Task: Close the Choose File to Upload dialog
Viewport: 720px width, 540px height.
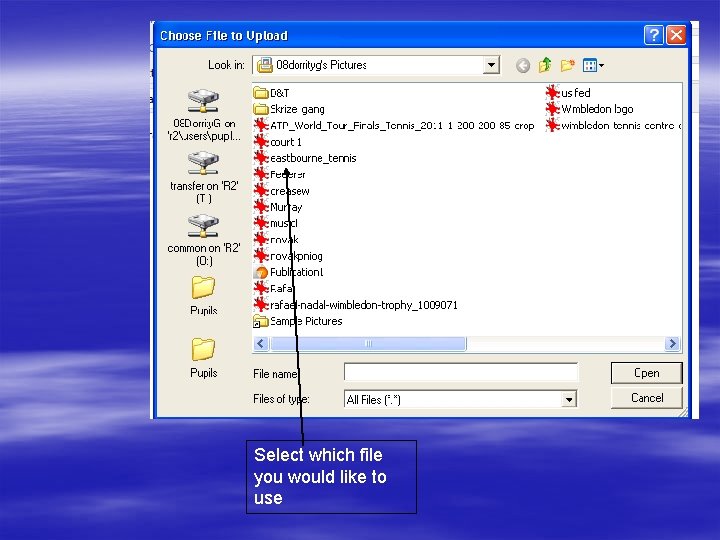Action: [676, 35]
